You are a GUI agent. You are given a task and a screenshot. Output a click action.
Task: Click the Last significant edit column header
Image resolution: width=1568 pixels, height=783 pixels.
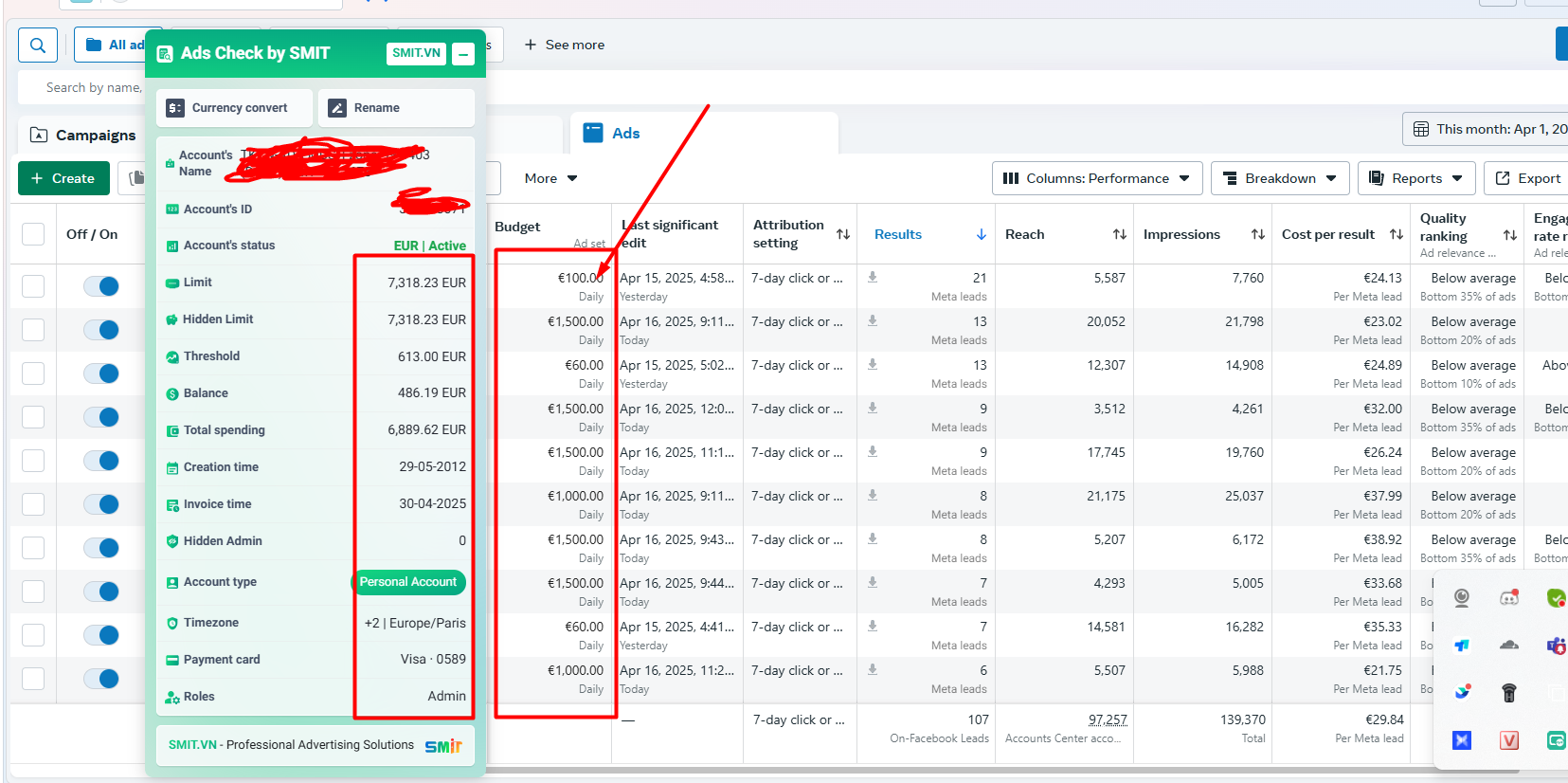coord(672,233)
